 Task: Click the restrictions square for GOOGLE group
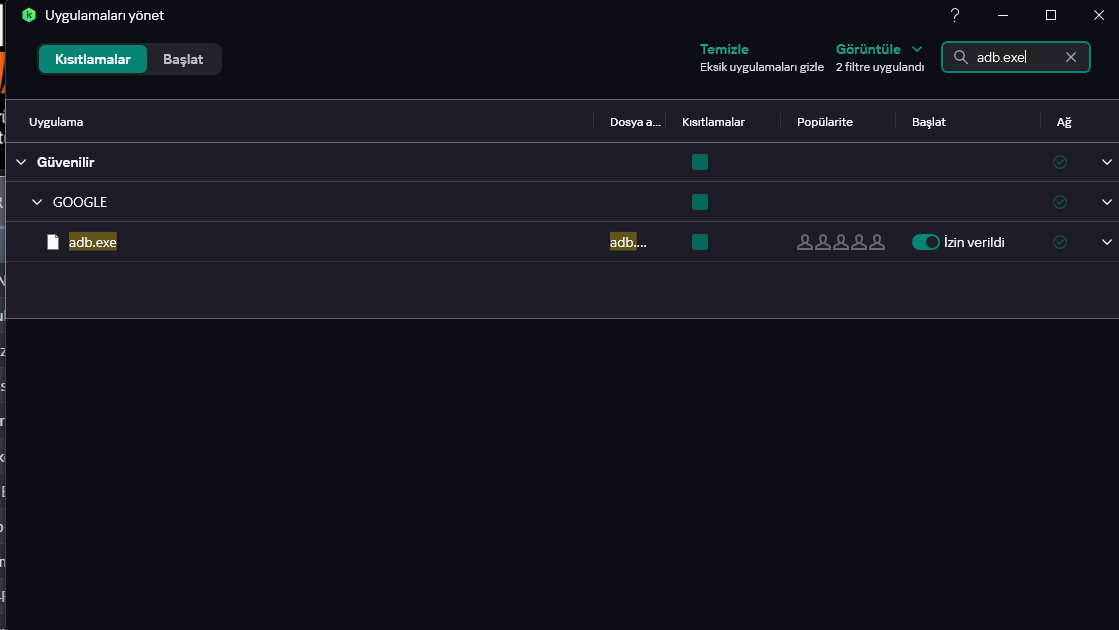[700, 202]
